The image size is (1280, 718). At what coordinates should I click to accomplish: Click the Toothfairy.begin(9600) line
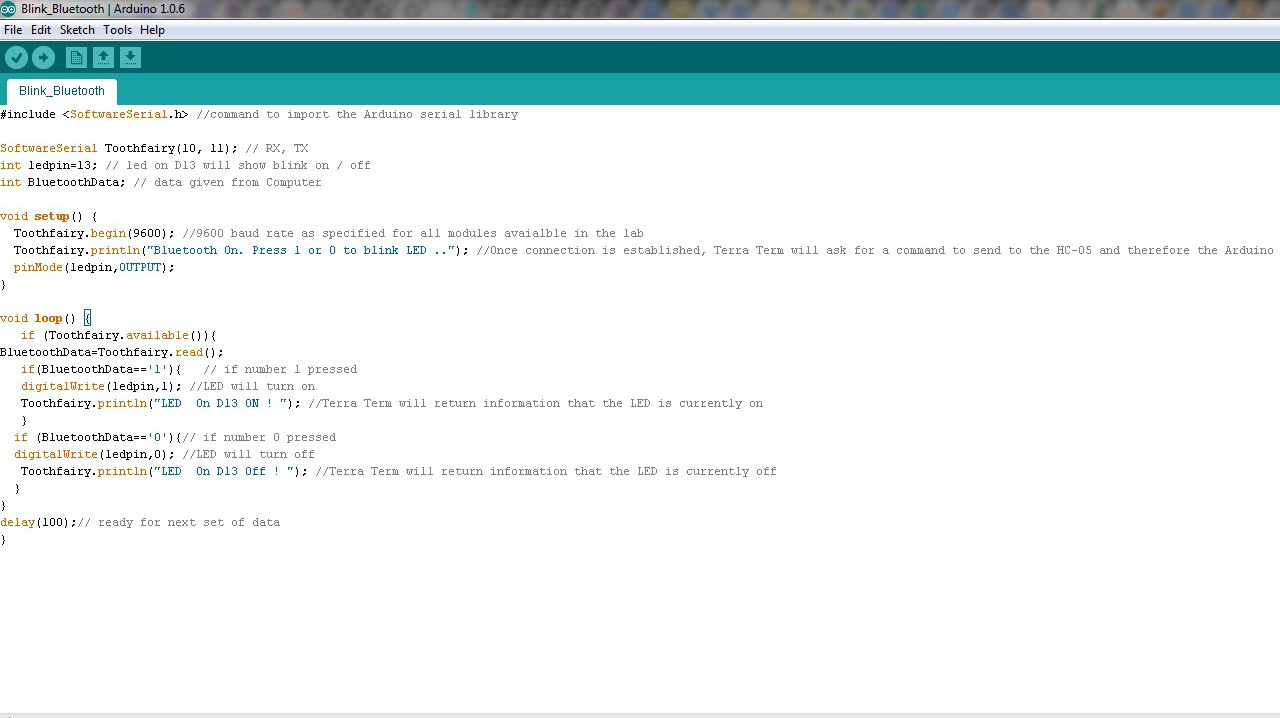click(x=328, y=233)
